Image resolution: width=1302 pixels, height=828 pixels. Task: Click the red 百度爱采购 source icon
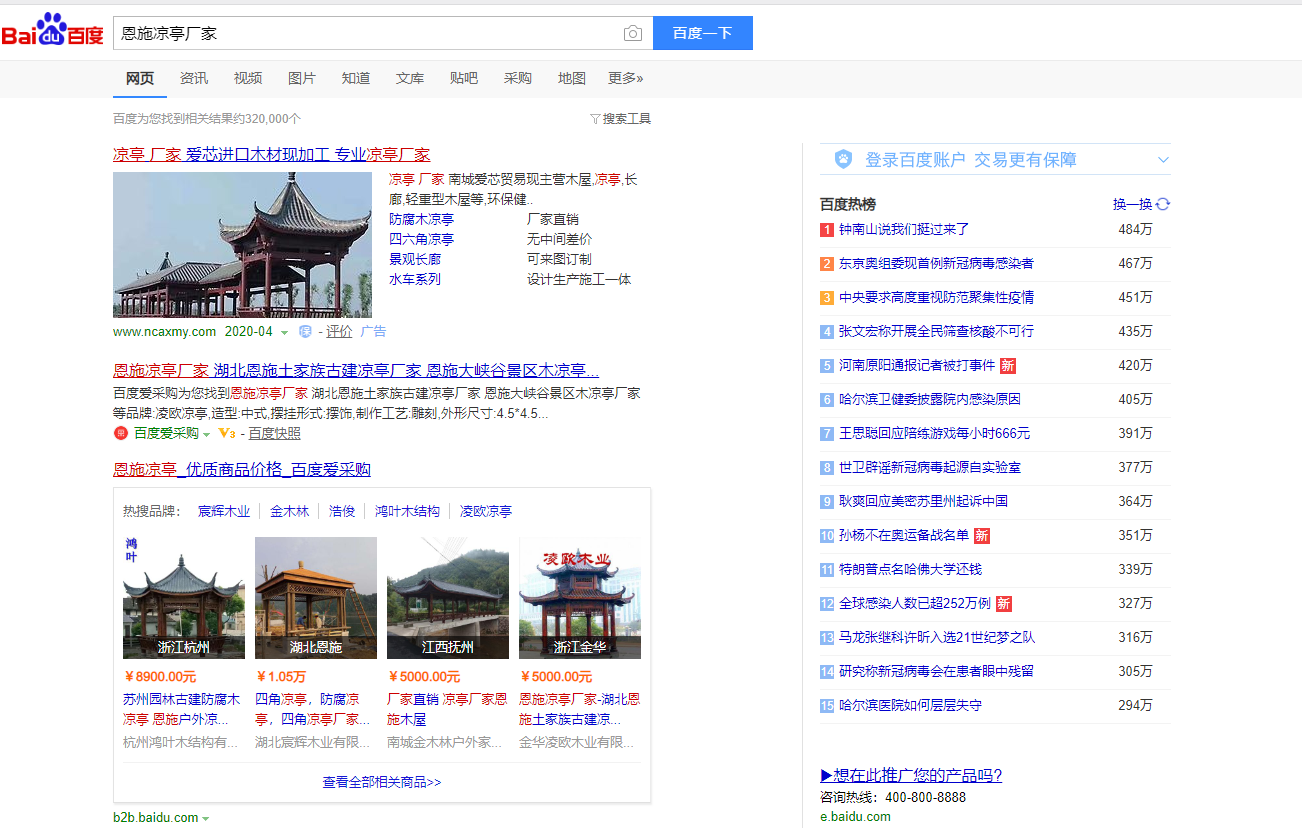coord(121,433)
